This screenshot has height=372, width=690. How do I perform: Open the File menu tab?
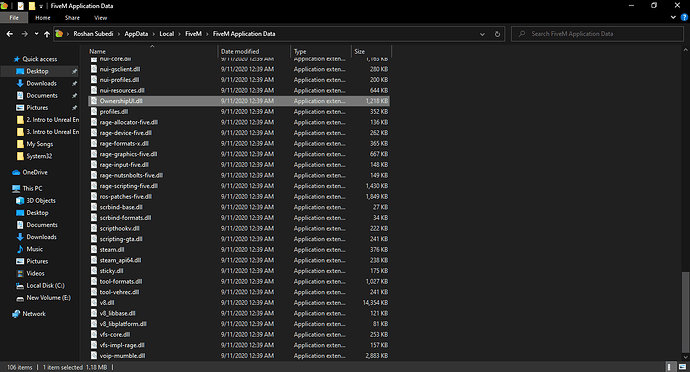pos(14,18)
